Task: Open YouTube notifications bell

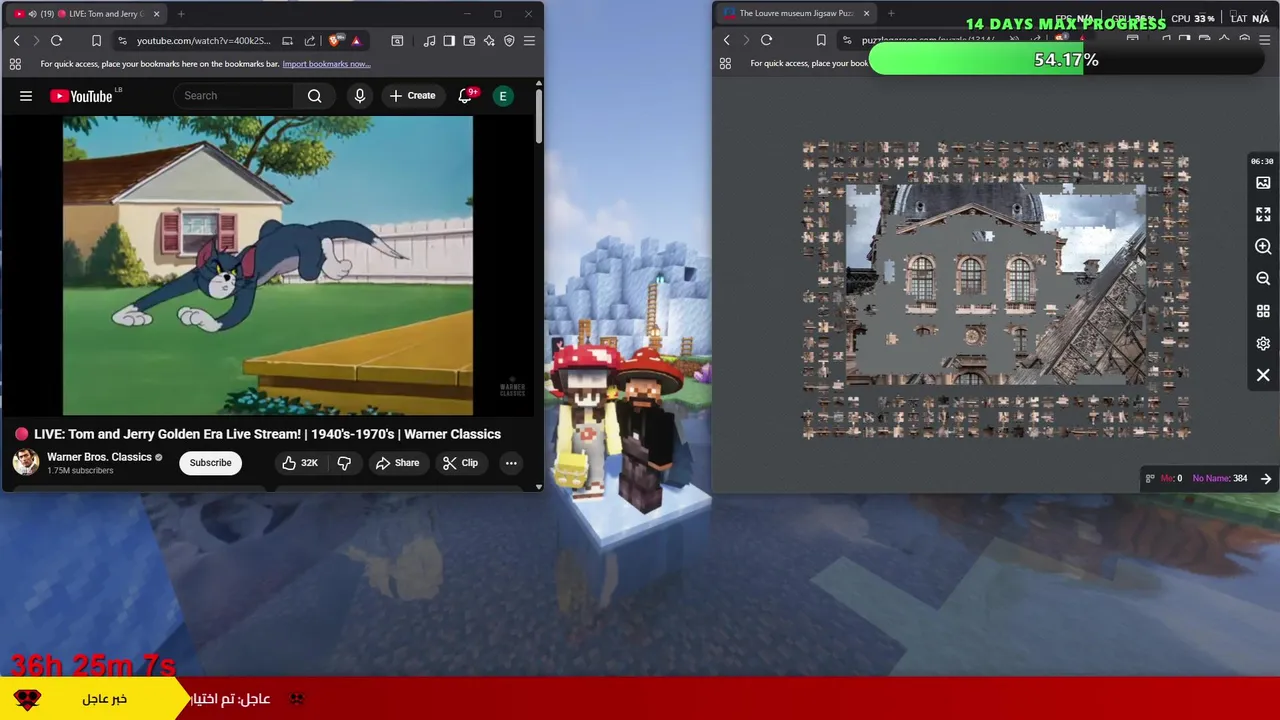Action: pyautogui.click(x=465, y=96)
